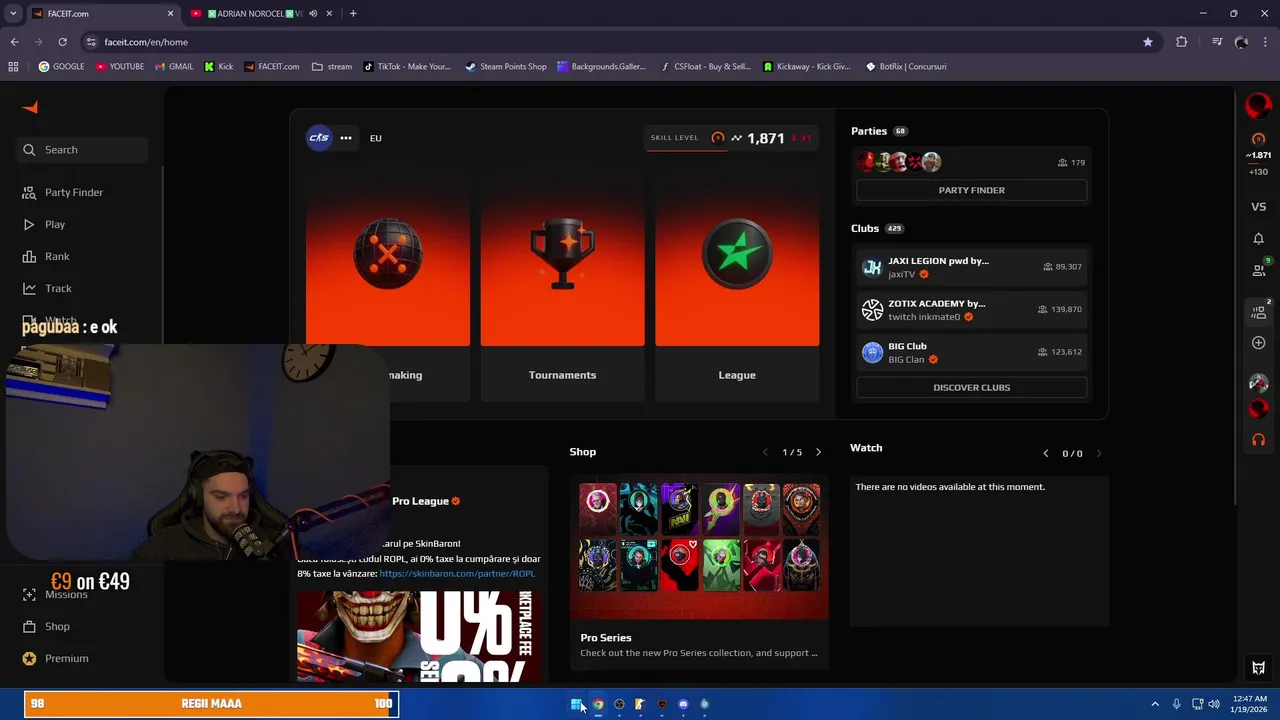
Task: Open JAXI LEGION club entry
Action: pos(971,267)
